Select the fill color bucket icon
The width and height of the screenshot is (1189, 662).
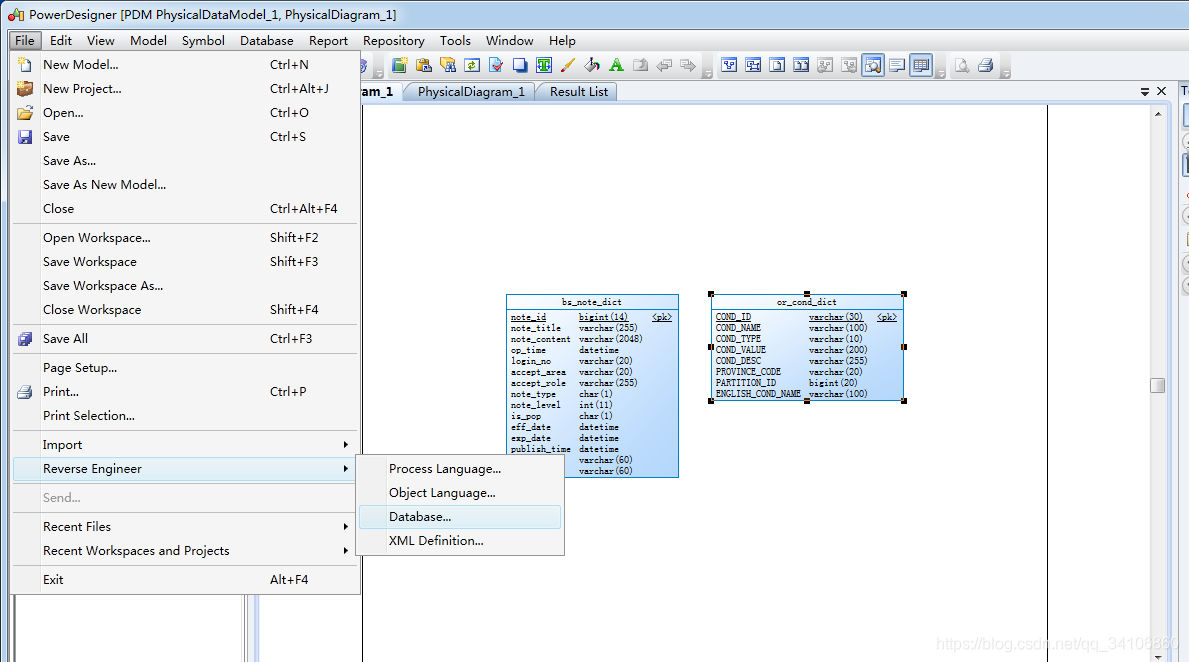coord(592,65)
